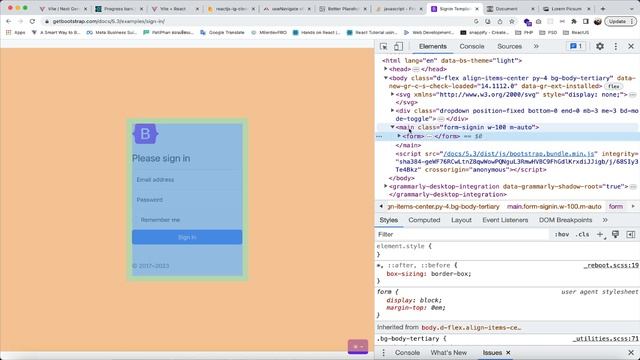Select the form breadcrumb item
Screen dimensions: 640x360
[616, 207]
